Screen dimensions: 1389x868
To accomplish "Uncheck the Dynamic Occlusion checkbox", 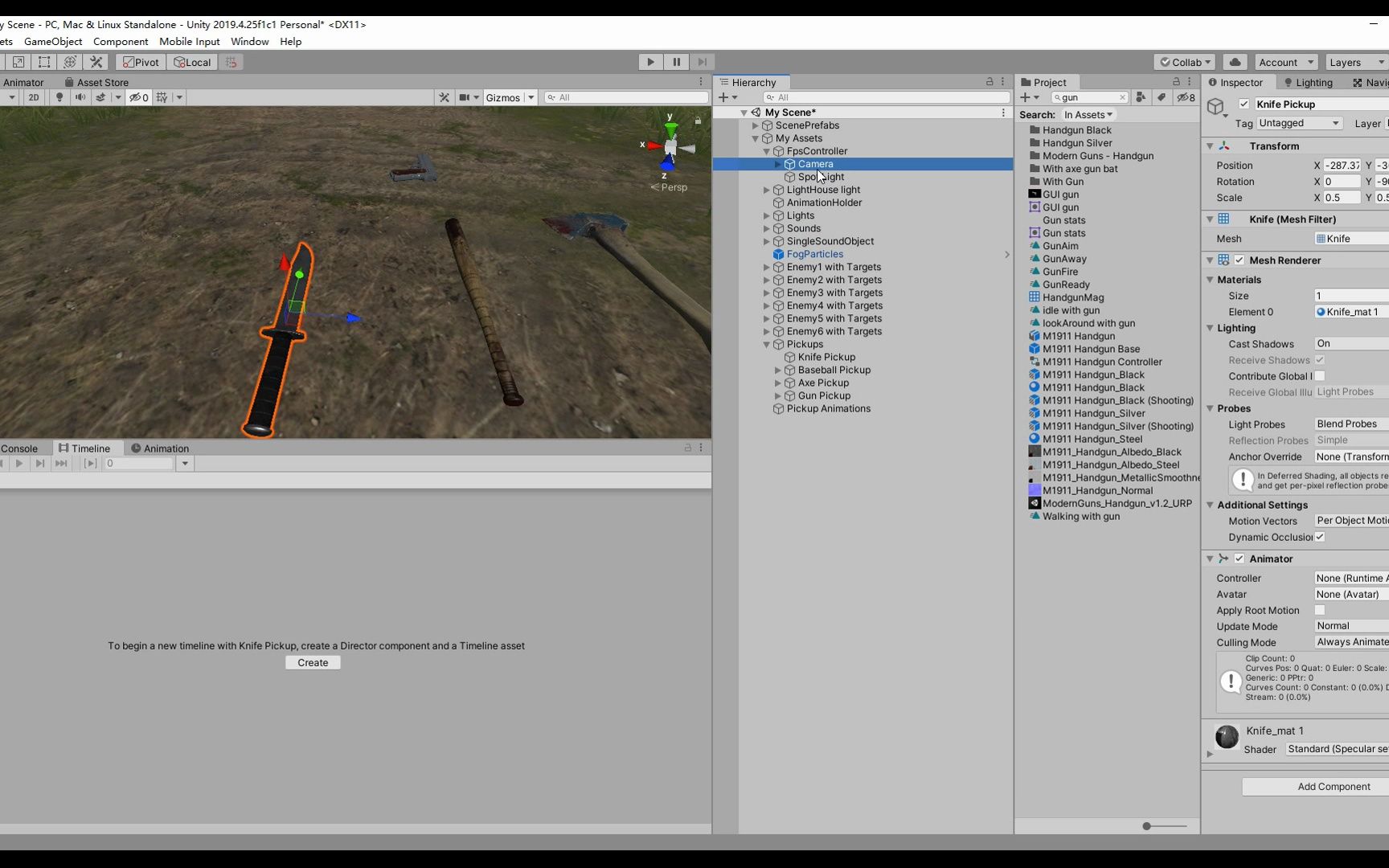I will (1319, 537).
